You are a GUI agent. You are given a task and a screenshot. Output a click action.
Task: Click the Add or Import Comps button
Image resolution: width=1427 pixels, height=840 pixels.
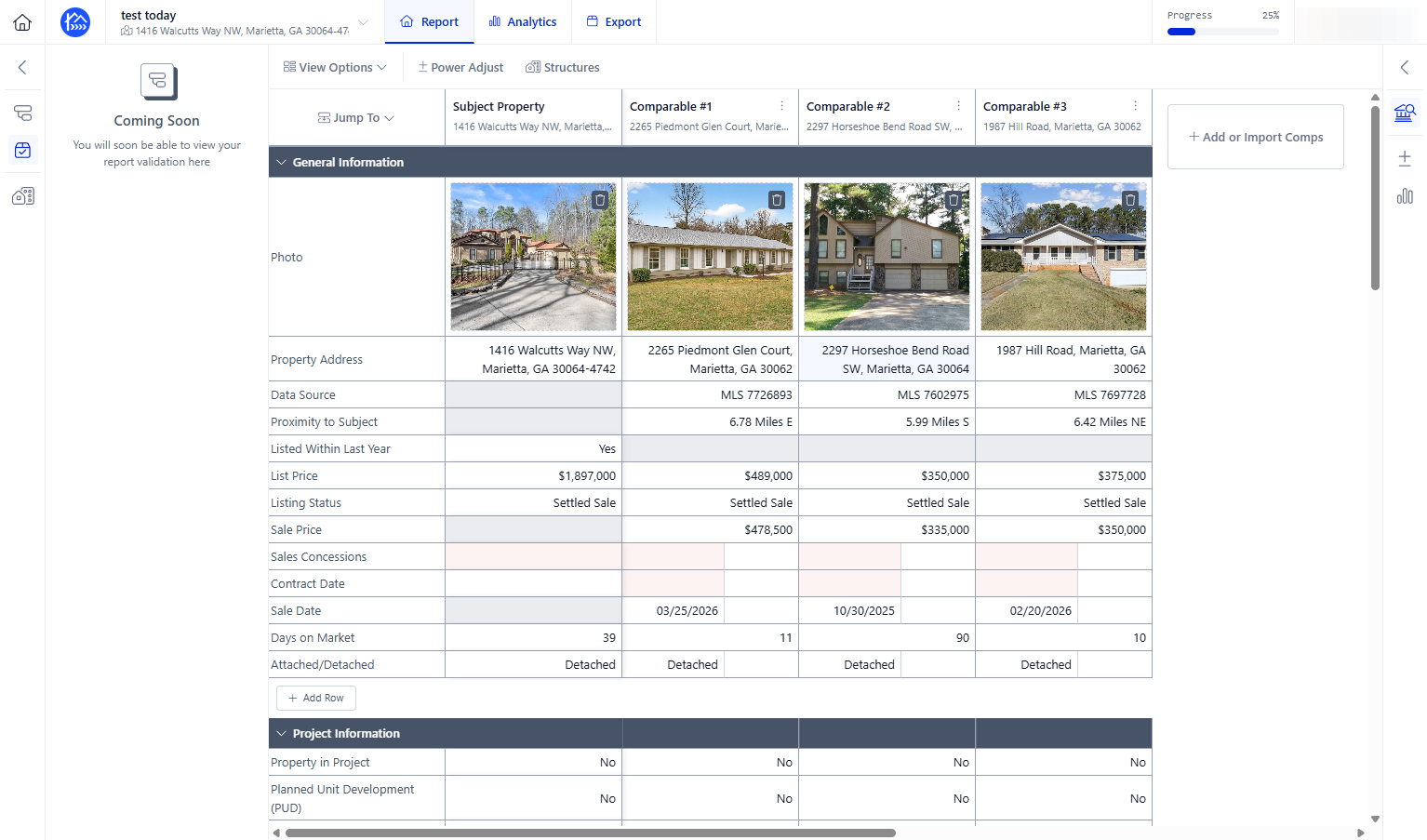pyautogui.click(x=1256, y=137)
